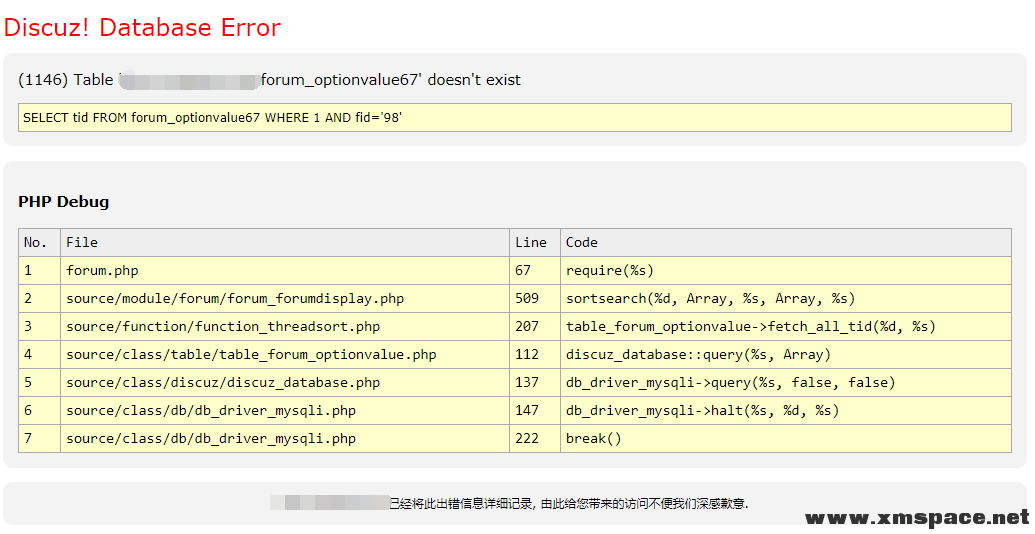Select the "require(%s)" code cell
The image size is (1035, 534).
(x=785, y=271)
